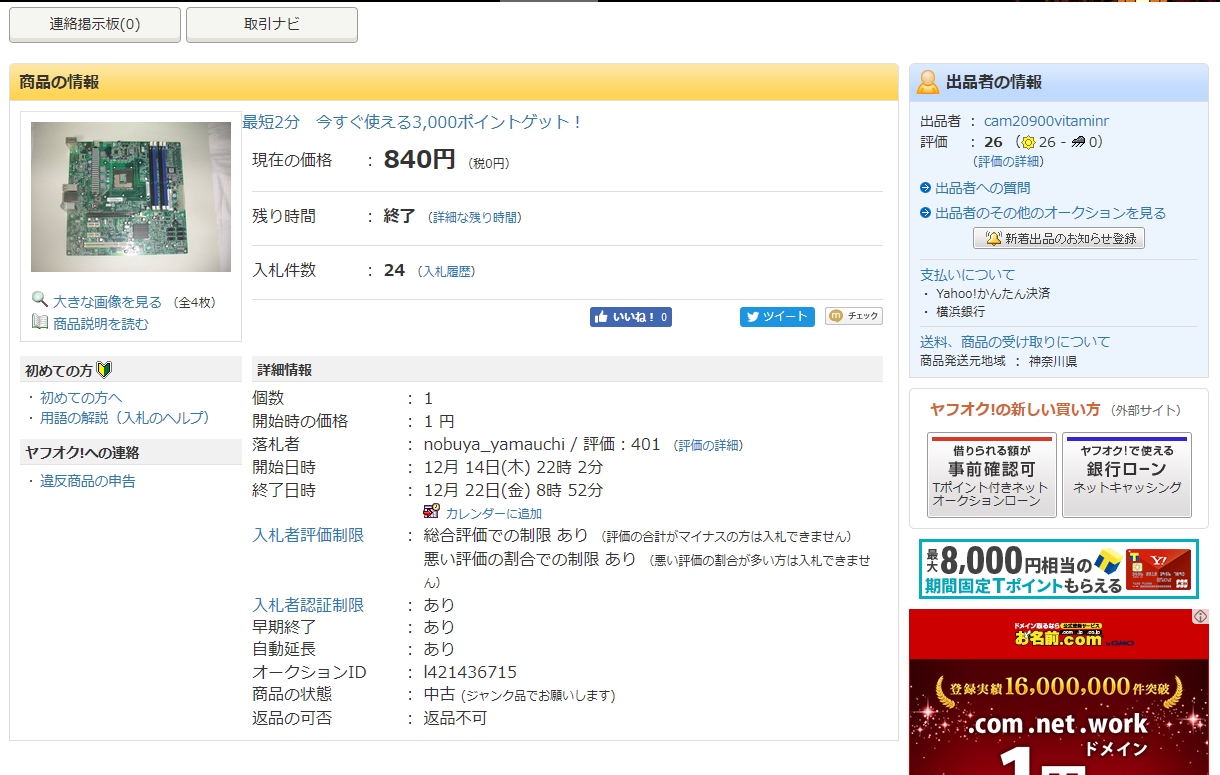This screenshot has height=775, width=1220.
Task: Click the 返品不可 return policy text
Action: (455, 718)
